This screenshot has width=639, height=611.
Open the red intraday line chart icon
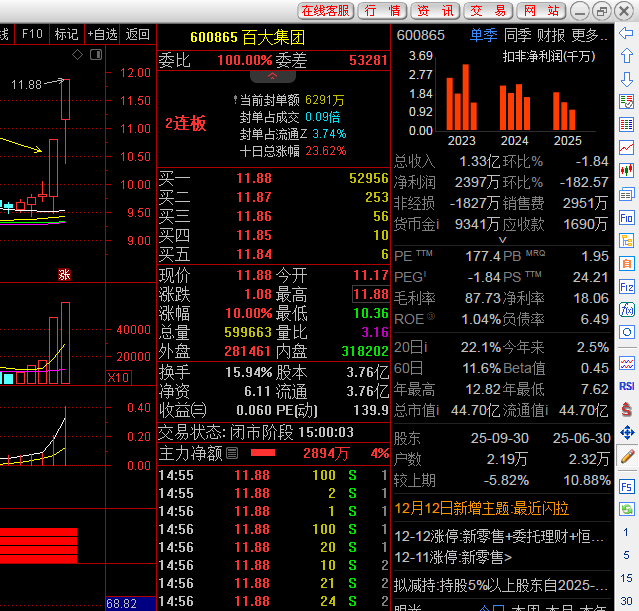pyautogui.click(x=626, y=147)
